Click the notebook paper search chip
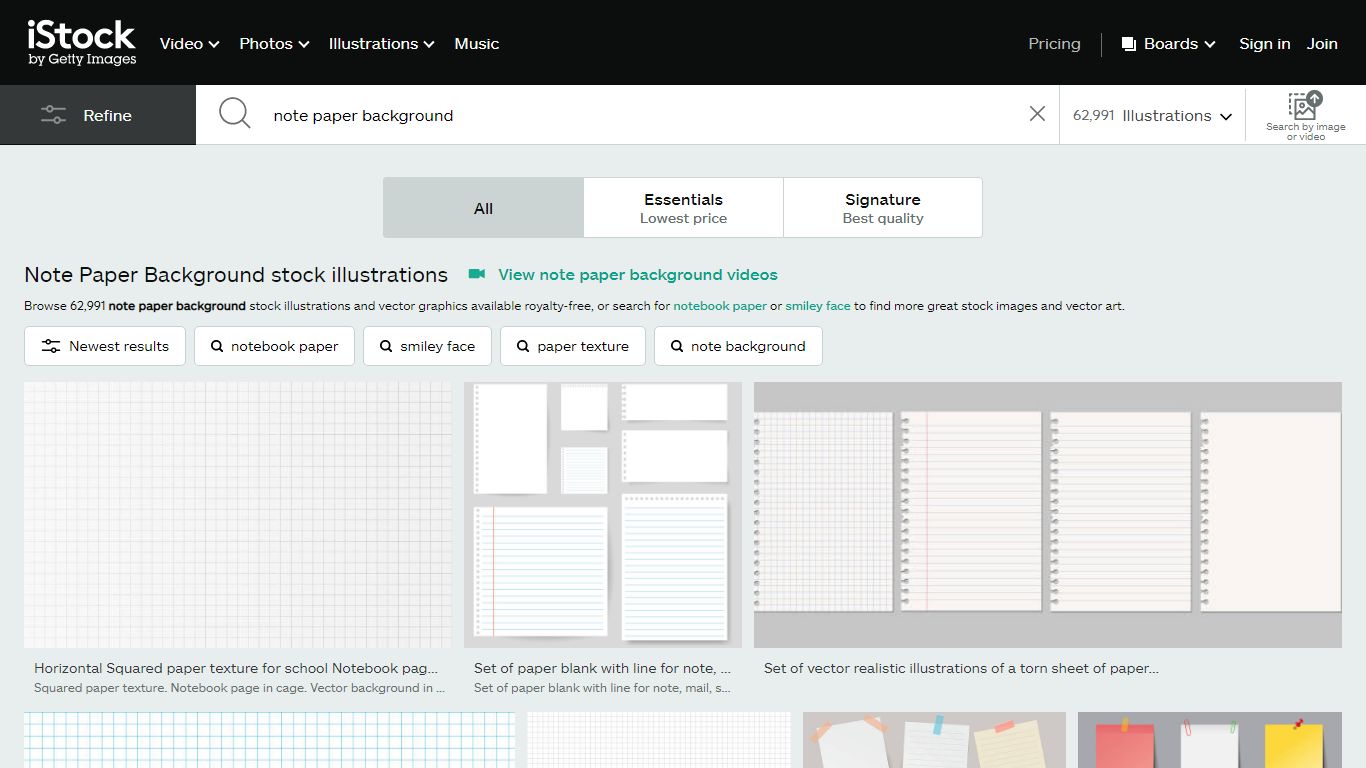The image size is (1366, 768). pyautogui.click(x=274, y=346)
